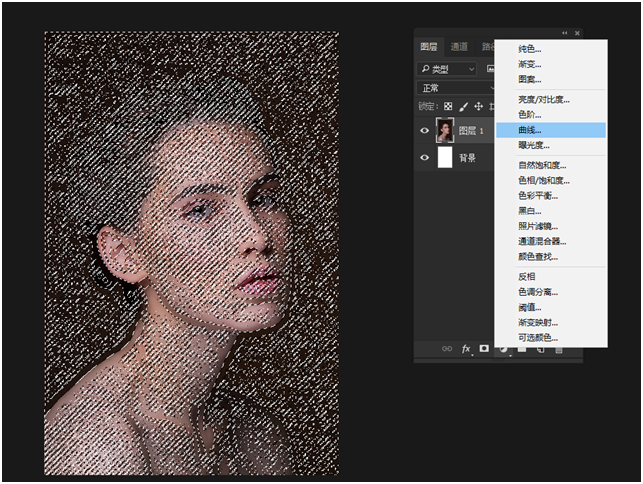Delete layer with trash icon
The width and height of the screenshot is (643, 484).
pos(559,350)
